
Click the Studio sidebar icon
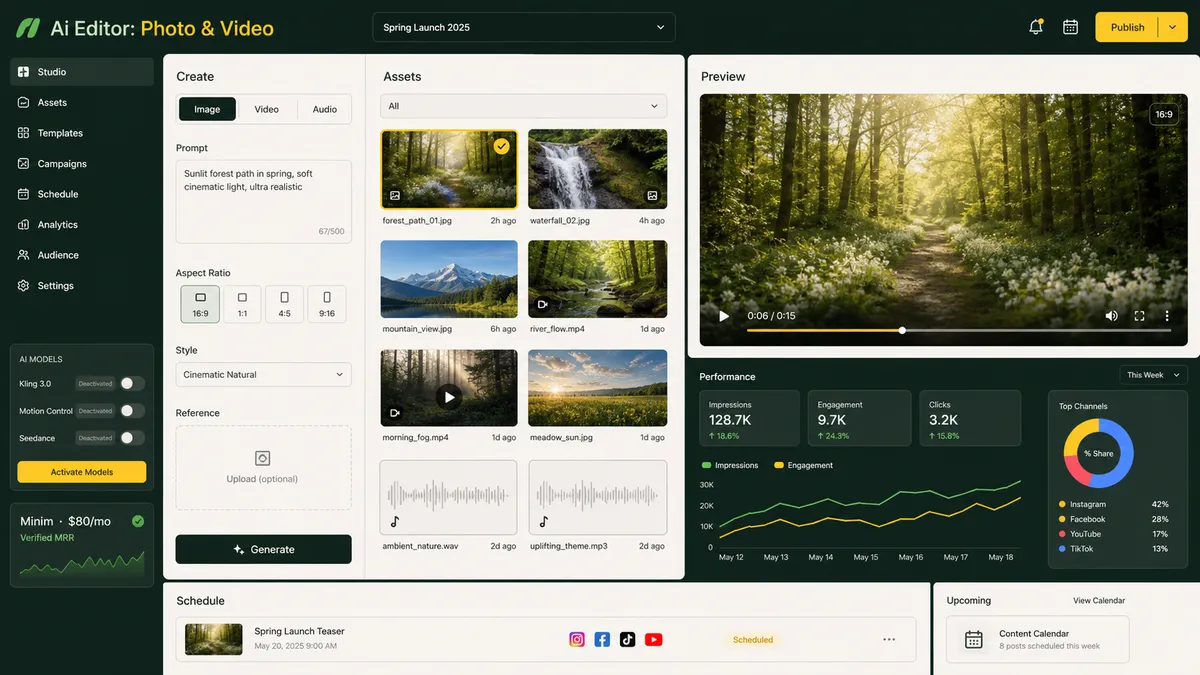point(24,72)
